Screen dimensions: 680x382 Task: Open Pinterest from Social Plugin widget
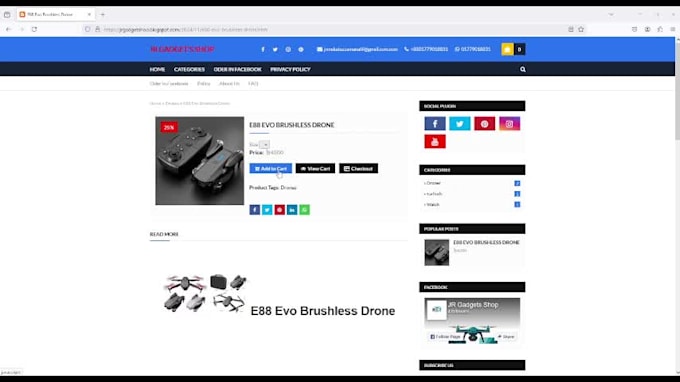(x=484, y=124)
